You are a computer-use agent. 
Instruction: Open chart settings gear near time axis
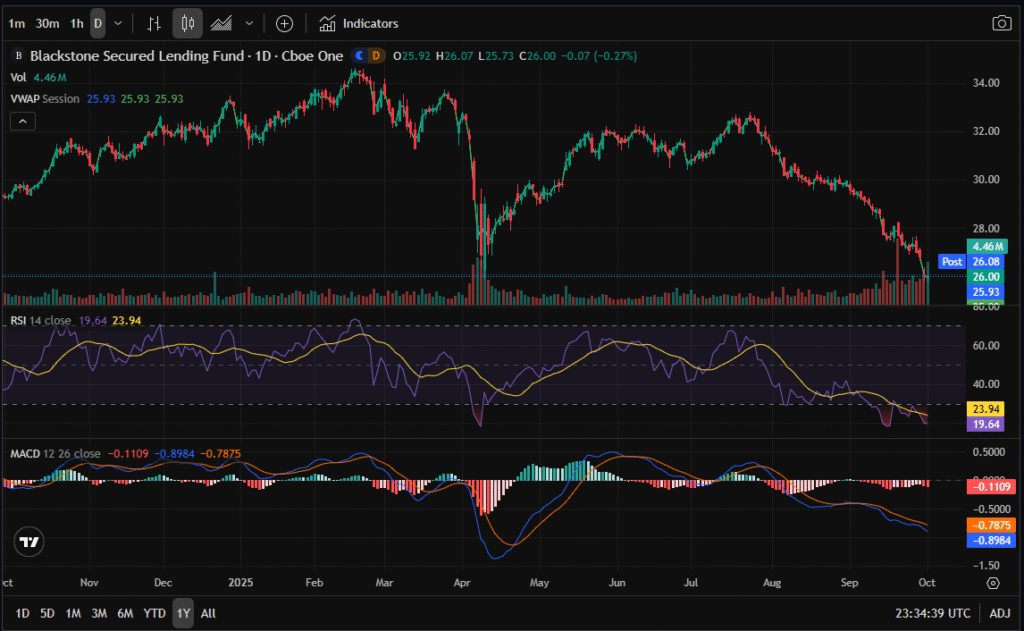click(x=992, y=582)
